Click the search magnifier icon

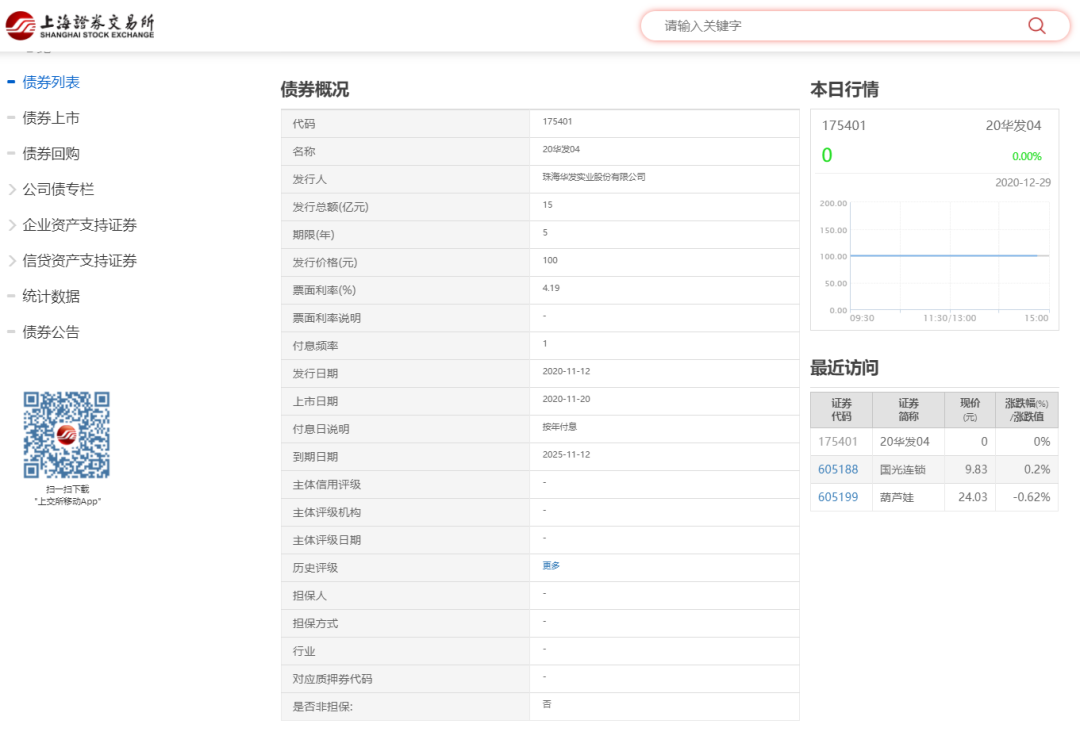tap(1037, 26)
